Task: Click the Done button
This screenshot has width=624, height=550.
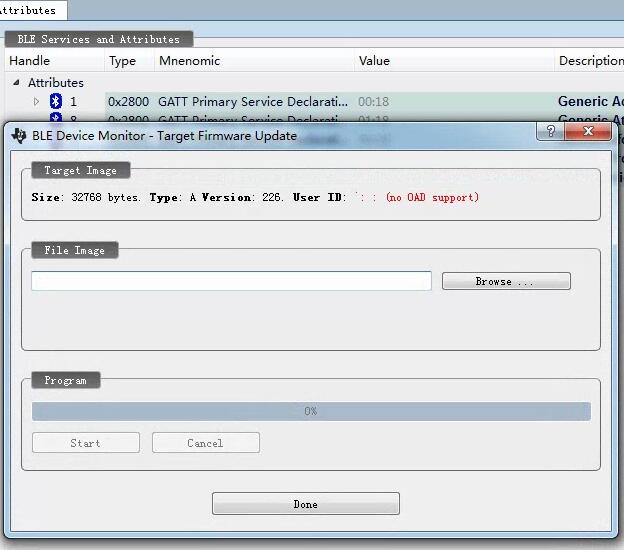Action: pos(306,503)
